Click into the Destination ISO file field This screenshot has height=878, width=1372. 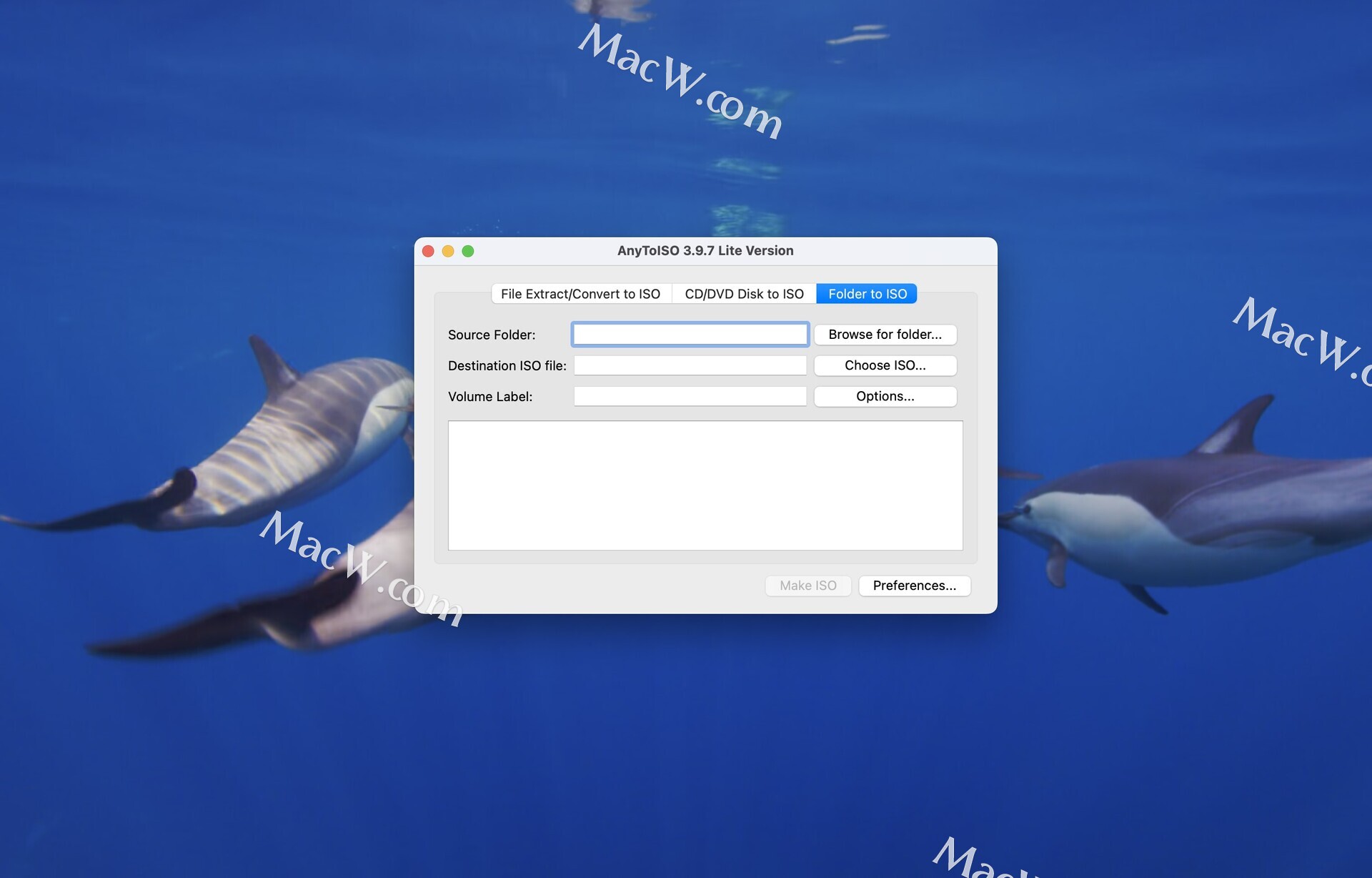[x=690, y=365]
